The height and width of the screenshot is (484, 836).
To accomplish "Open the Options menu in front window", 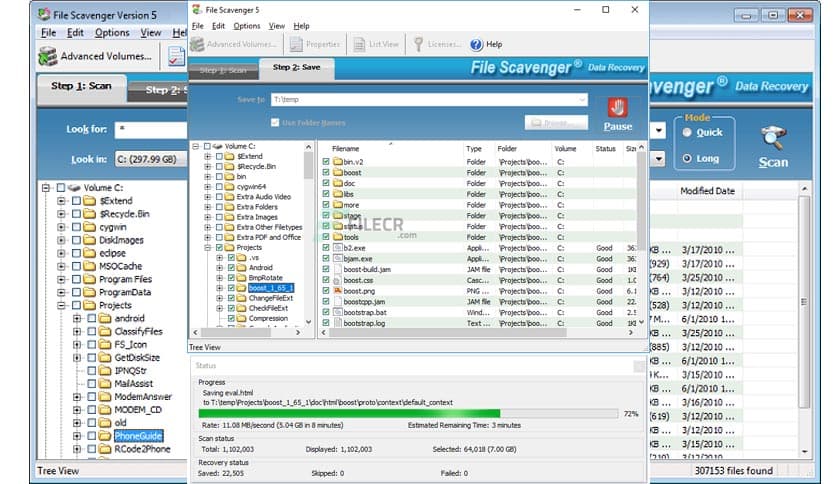I will (247, 26).
